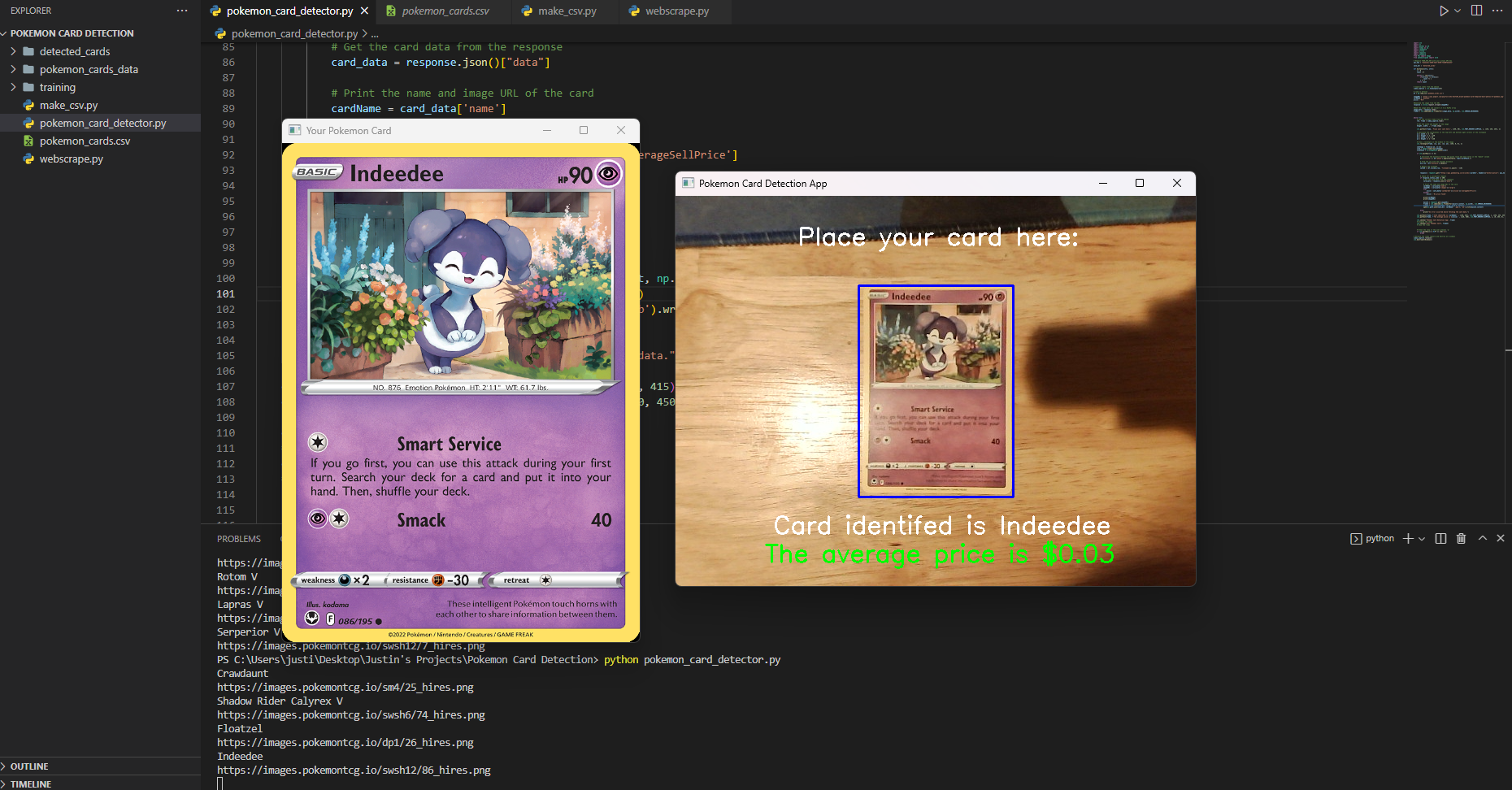
Task: Open the split editor icon in title bar
Action: (1475, 11)
